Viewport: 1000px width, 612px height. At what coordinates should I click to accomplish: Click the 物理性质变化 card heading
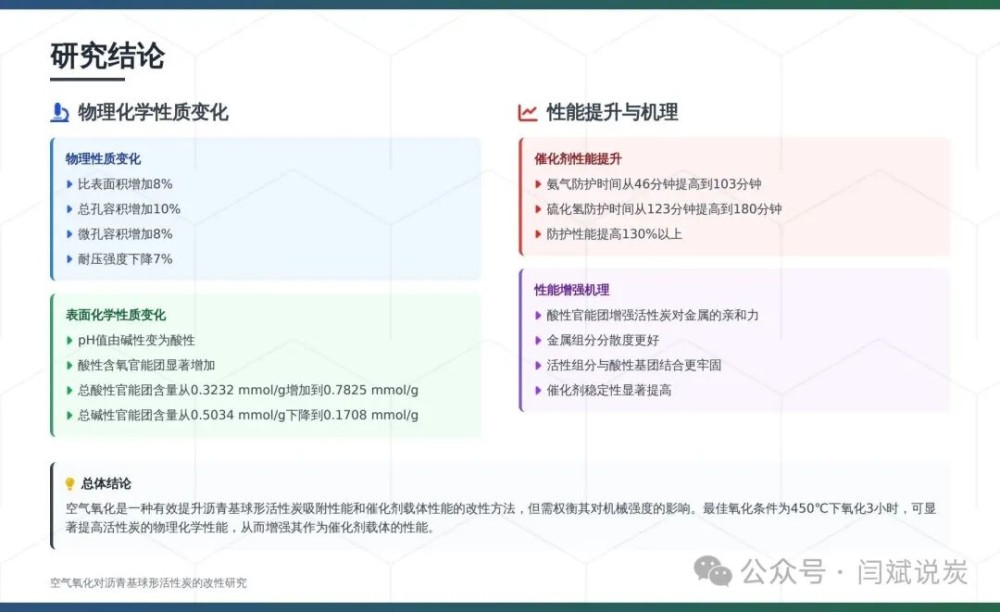(103, 159)
